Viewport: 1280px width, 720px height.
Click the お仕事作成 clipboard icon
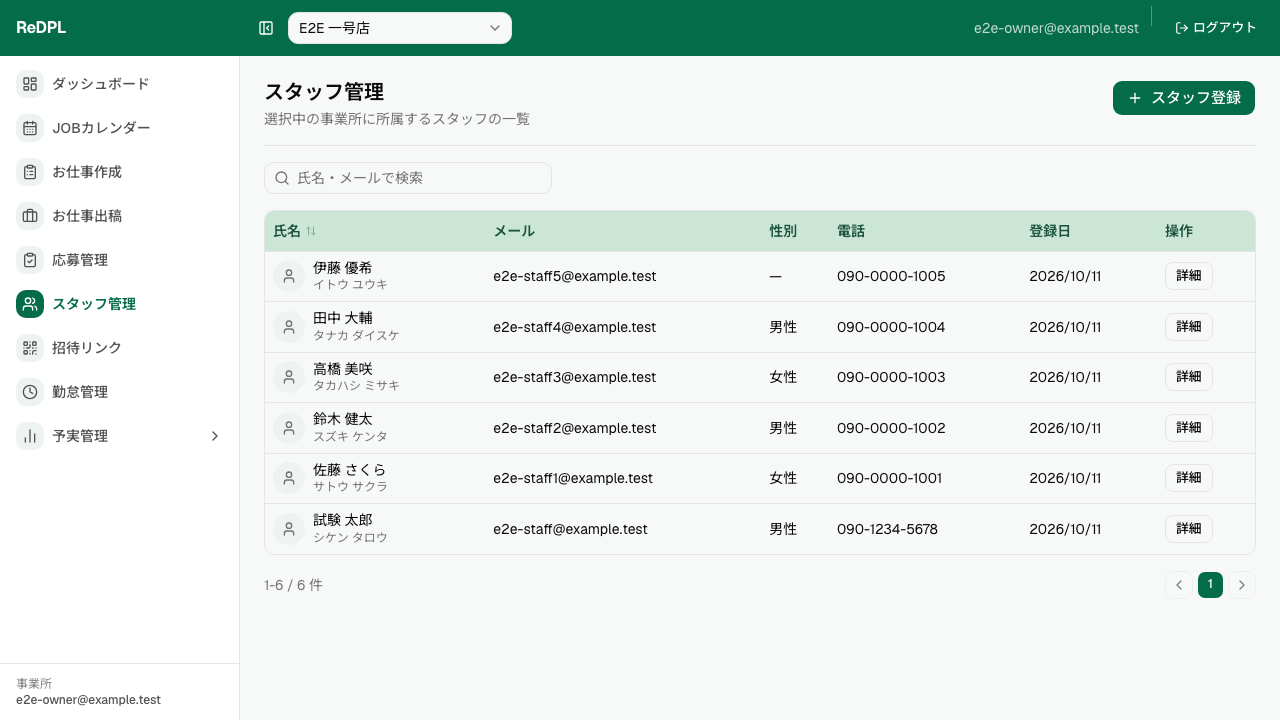click(30, 172)
